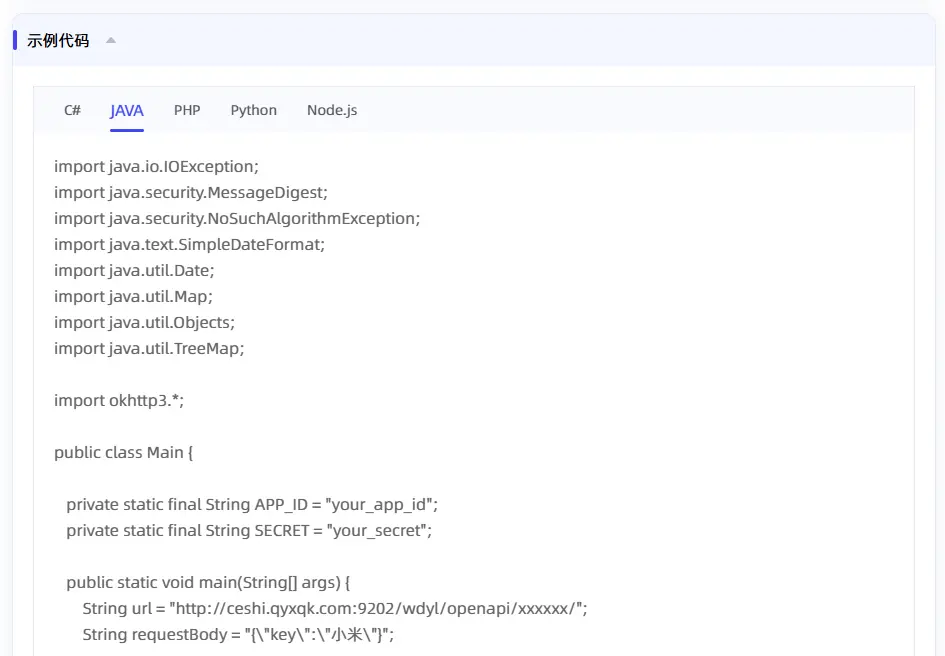
Task: Click the import java.util.Date line
Action: point(134,270)
